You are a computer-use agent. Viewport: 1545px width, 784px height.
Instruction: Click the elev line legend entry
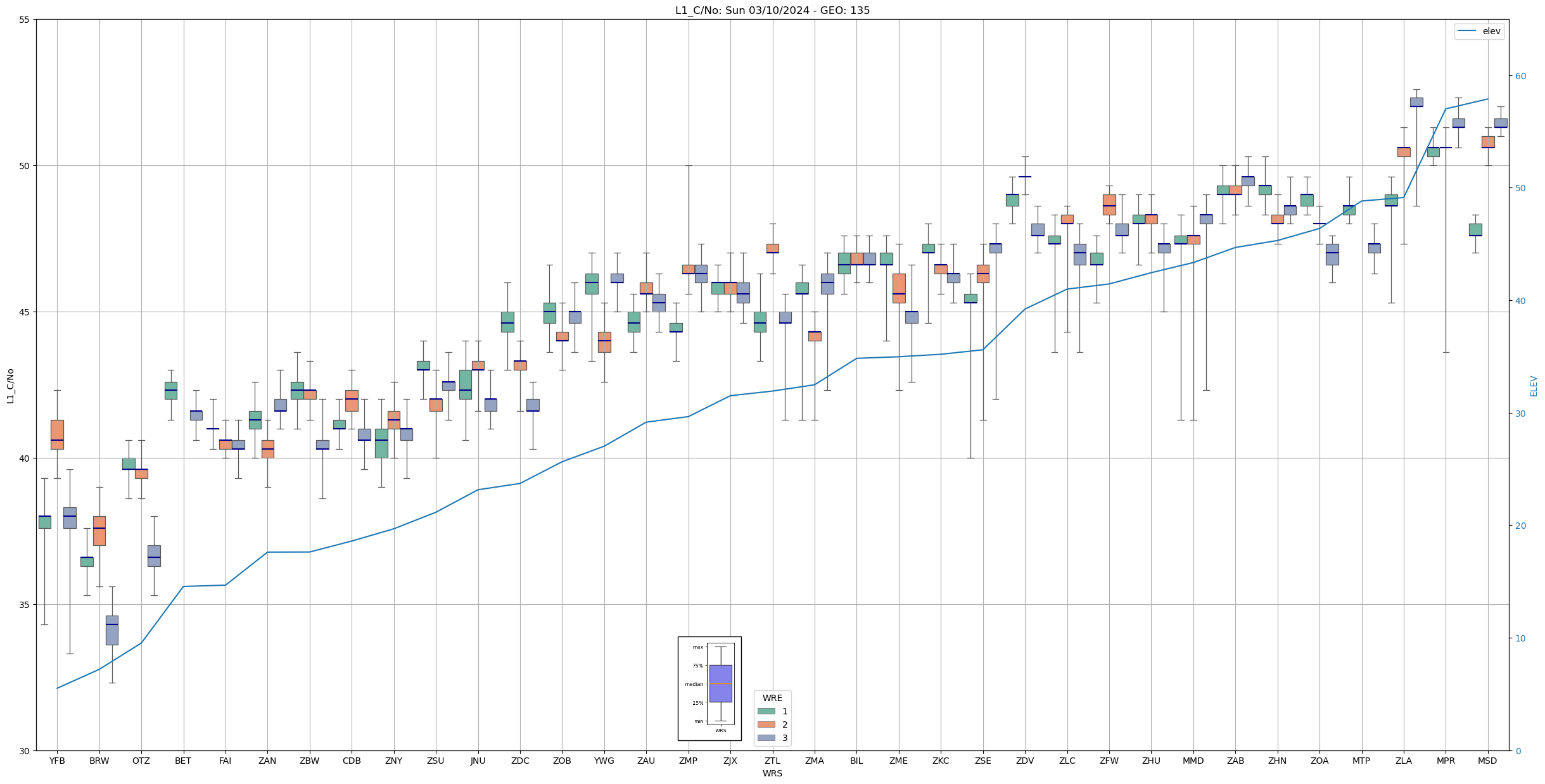coord(1479,31)
